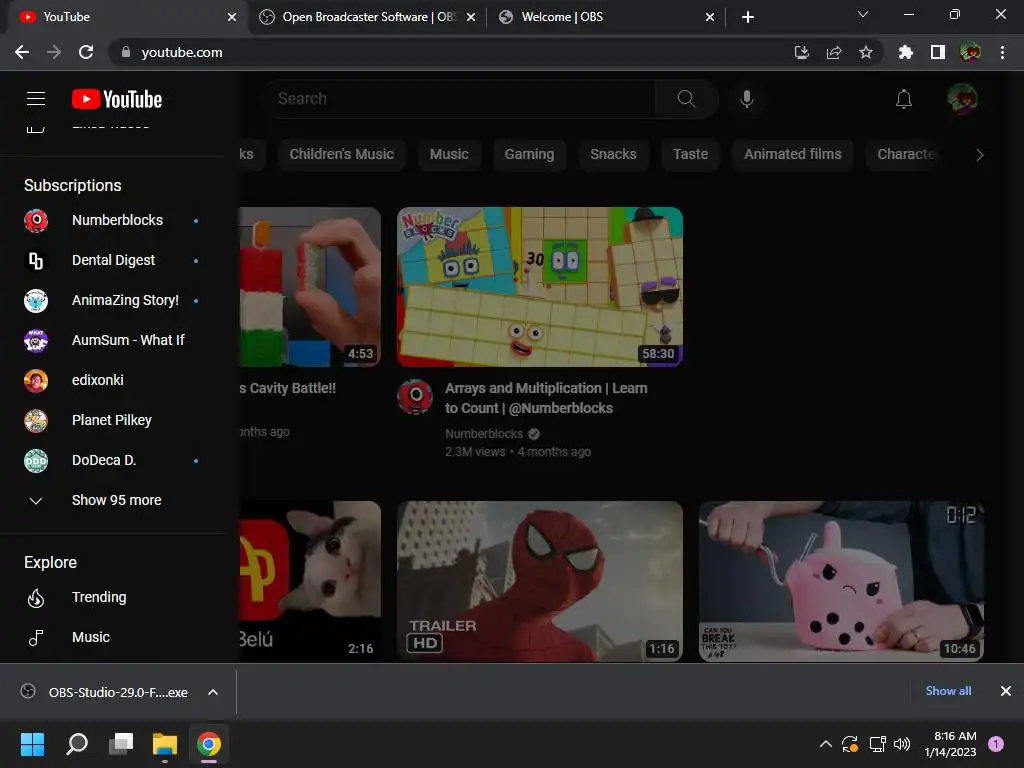1024x768 pixels.
Task: Click DoDeca D. channel avatar
Action: point(36,460)
